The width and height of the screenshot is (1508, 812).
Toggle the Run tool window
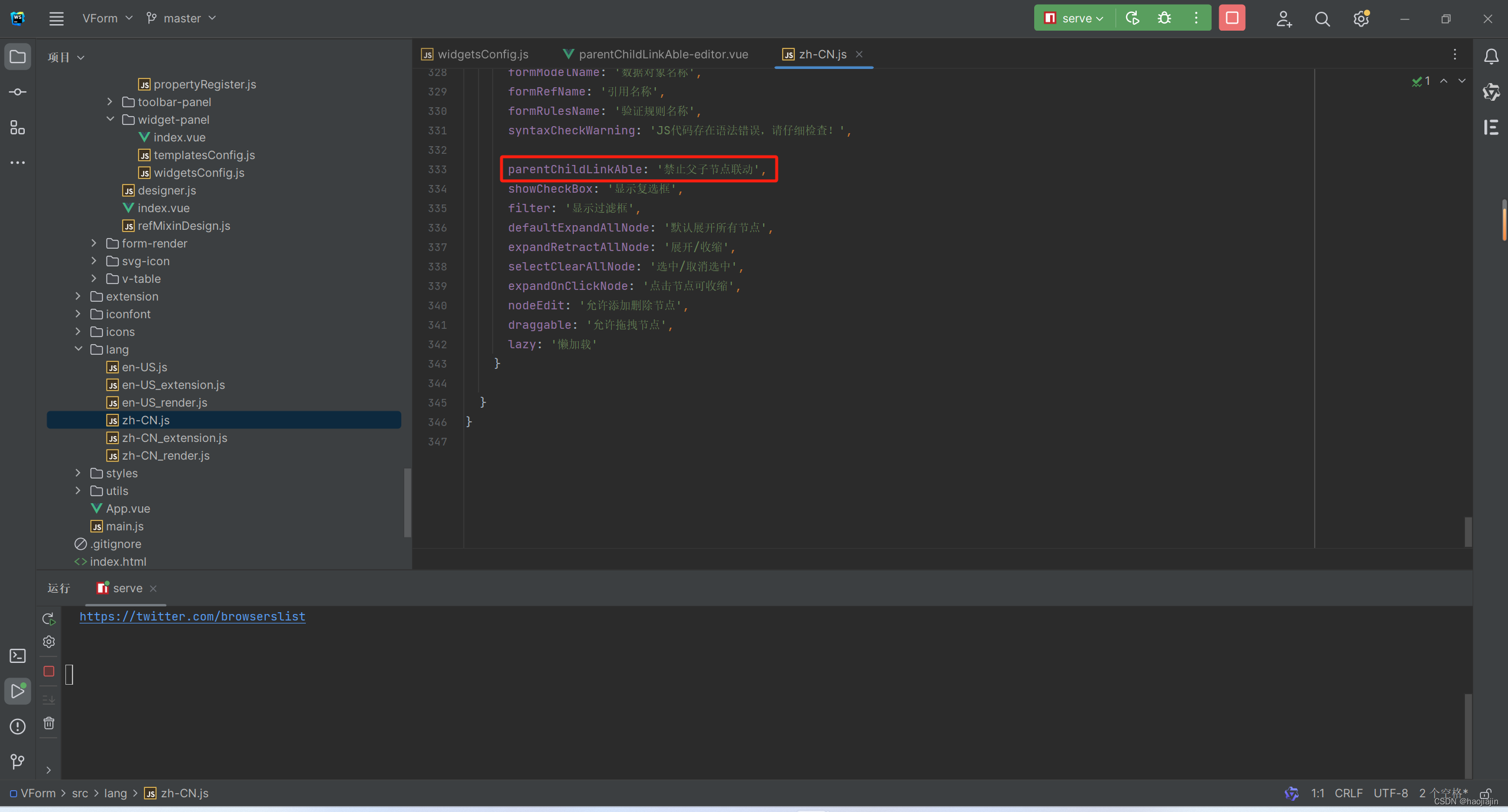[x=18, y=691]
